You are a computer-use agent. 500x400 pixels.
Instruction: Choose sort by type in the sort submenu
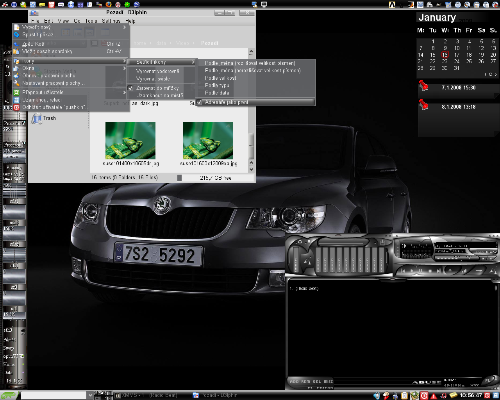[x=217, y=85]
